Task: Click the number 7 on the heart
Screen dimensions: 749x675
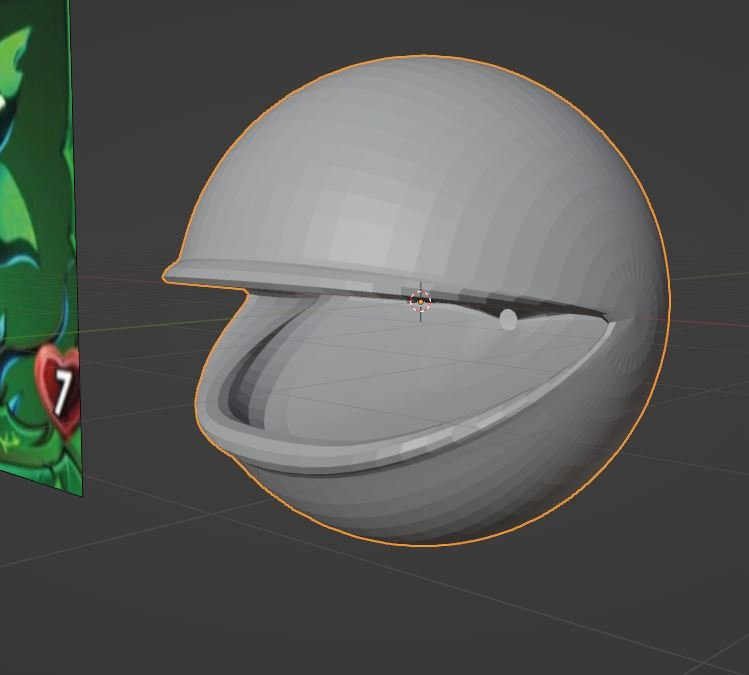Action: click(x=63, y=392)
